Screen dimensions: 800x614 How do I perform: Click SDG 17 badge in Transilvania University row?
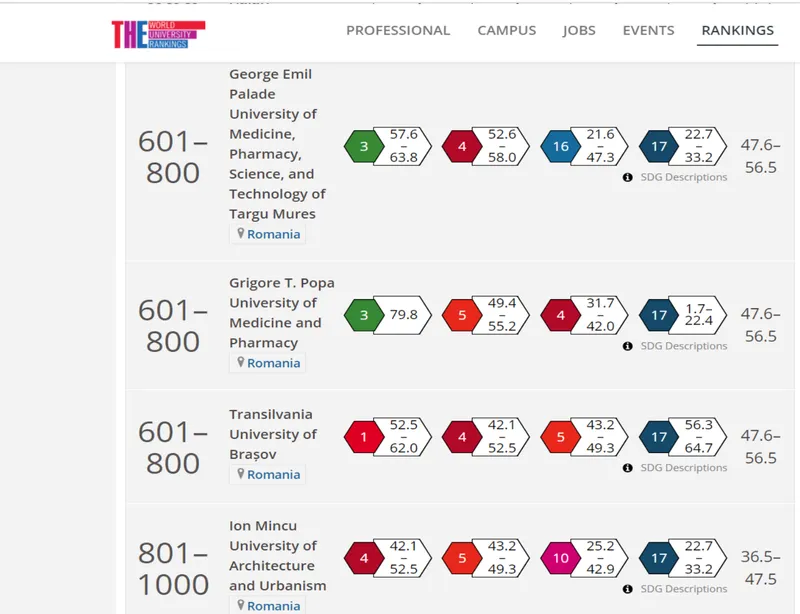(x=658, y=437)
